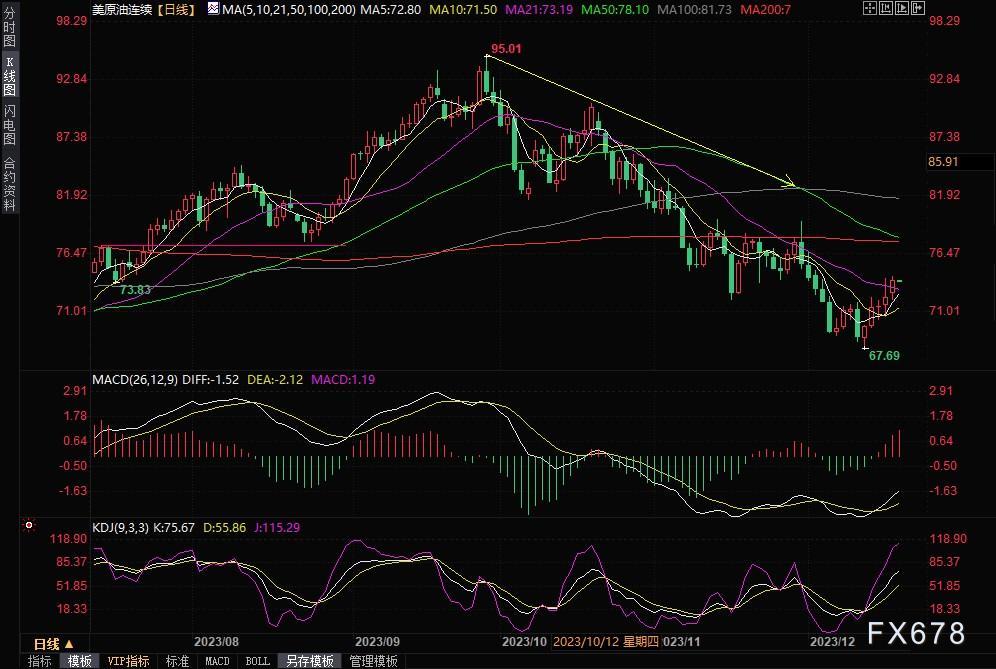Image resolution: width=996 pixels, height=669 pixels.
Task: Open the 【日线】 period label at top
Action: (177, 10)
